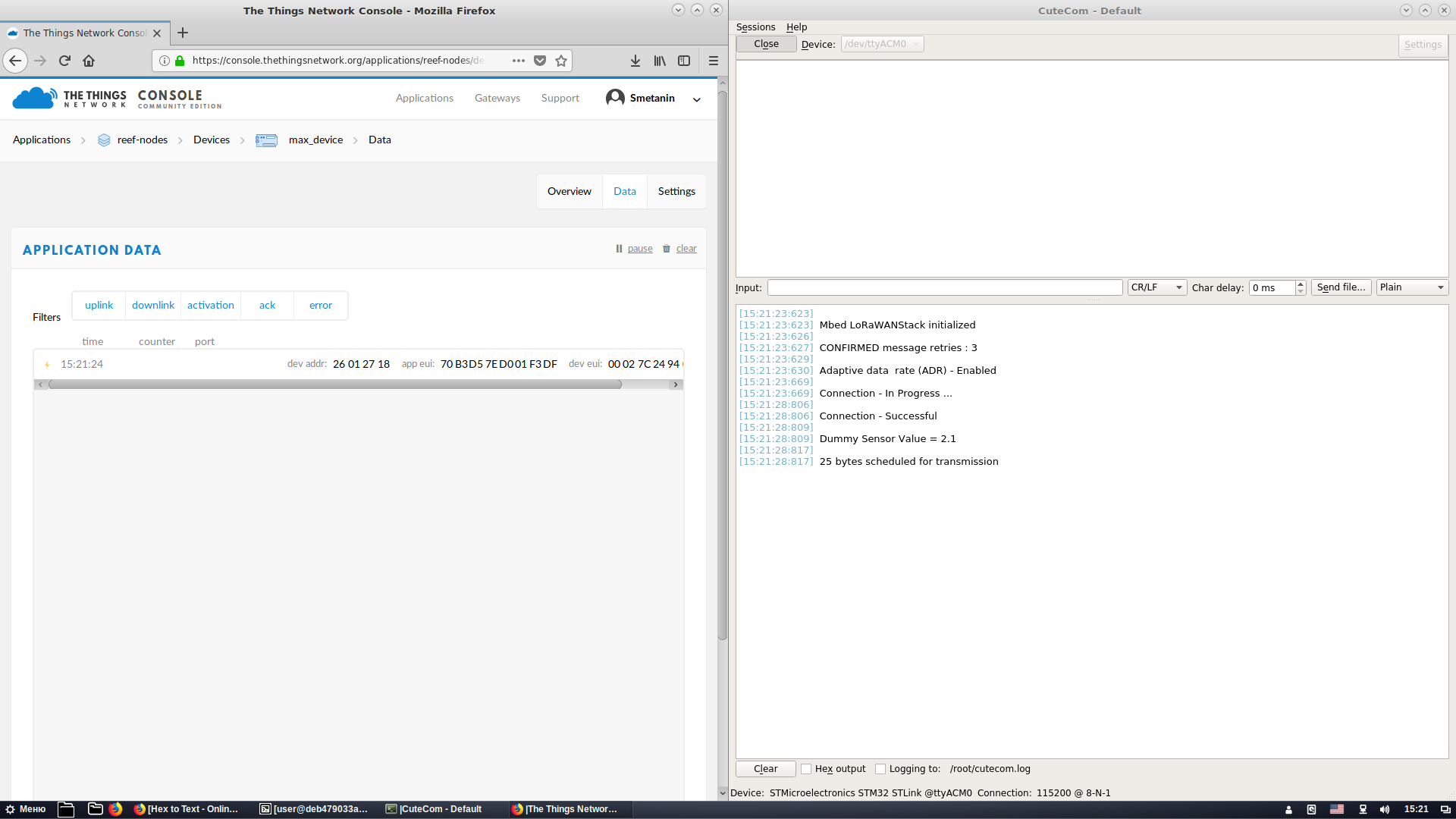Click CuteCom Settings button

tap(1423, 45)
